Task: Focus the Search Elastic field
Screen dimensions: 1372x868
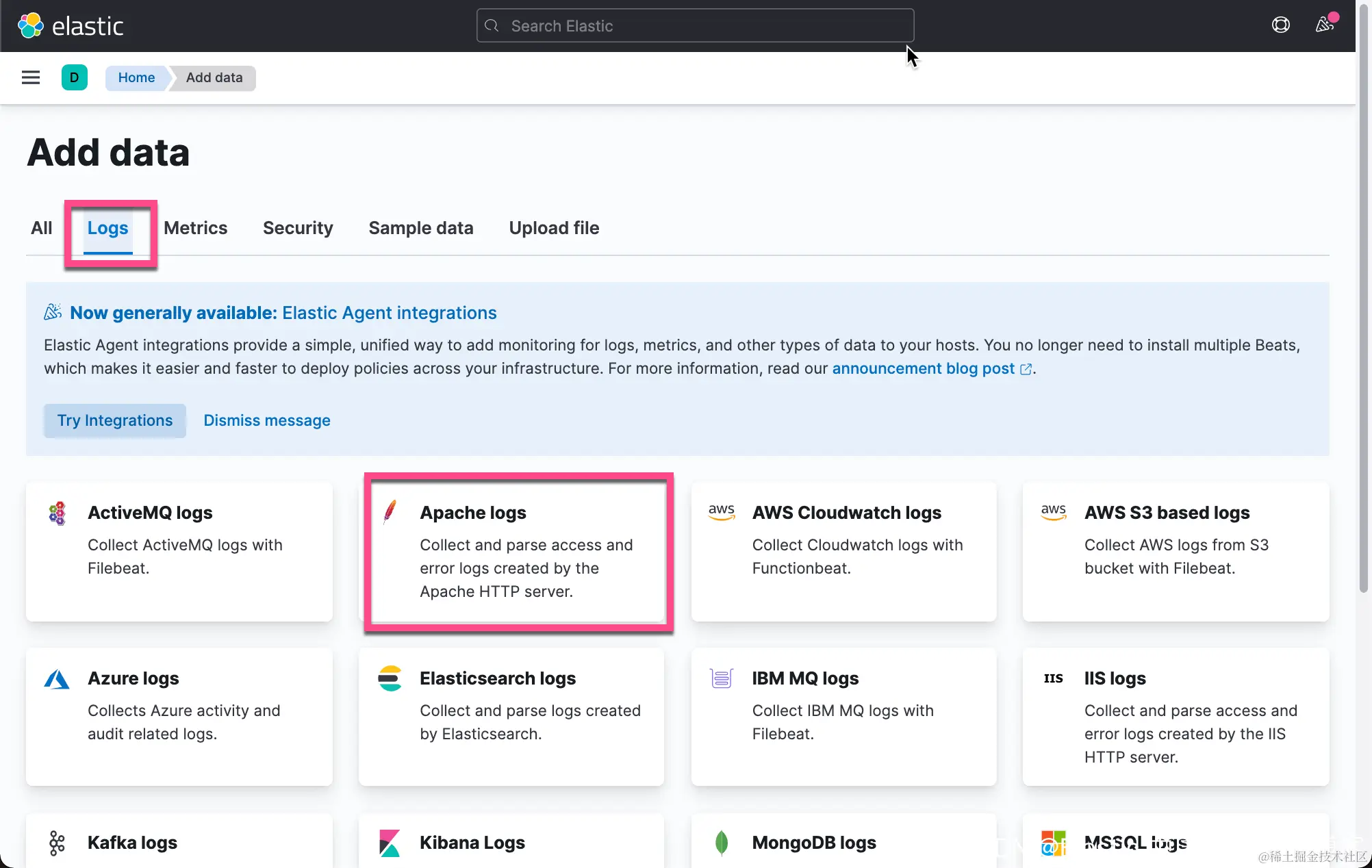Action: click(695, 26)
